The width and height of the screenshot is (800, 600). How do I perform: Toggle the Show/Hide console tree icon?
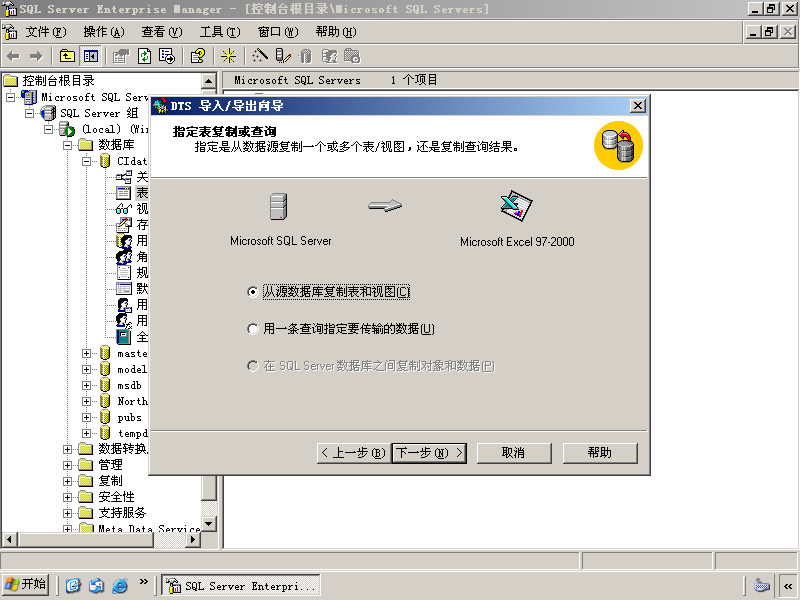click(x=91, y=56)
